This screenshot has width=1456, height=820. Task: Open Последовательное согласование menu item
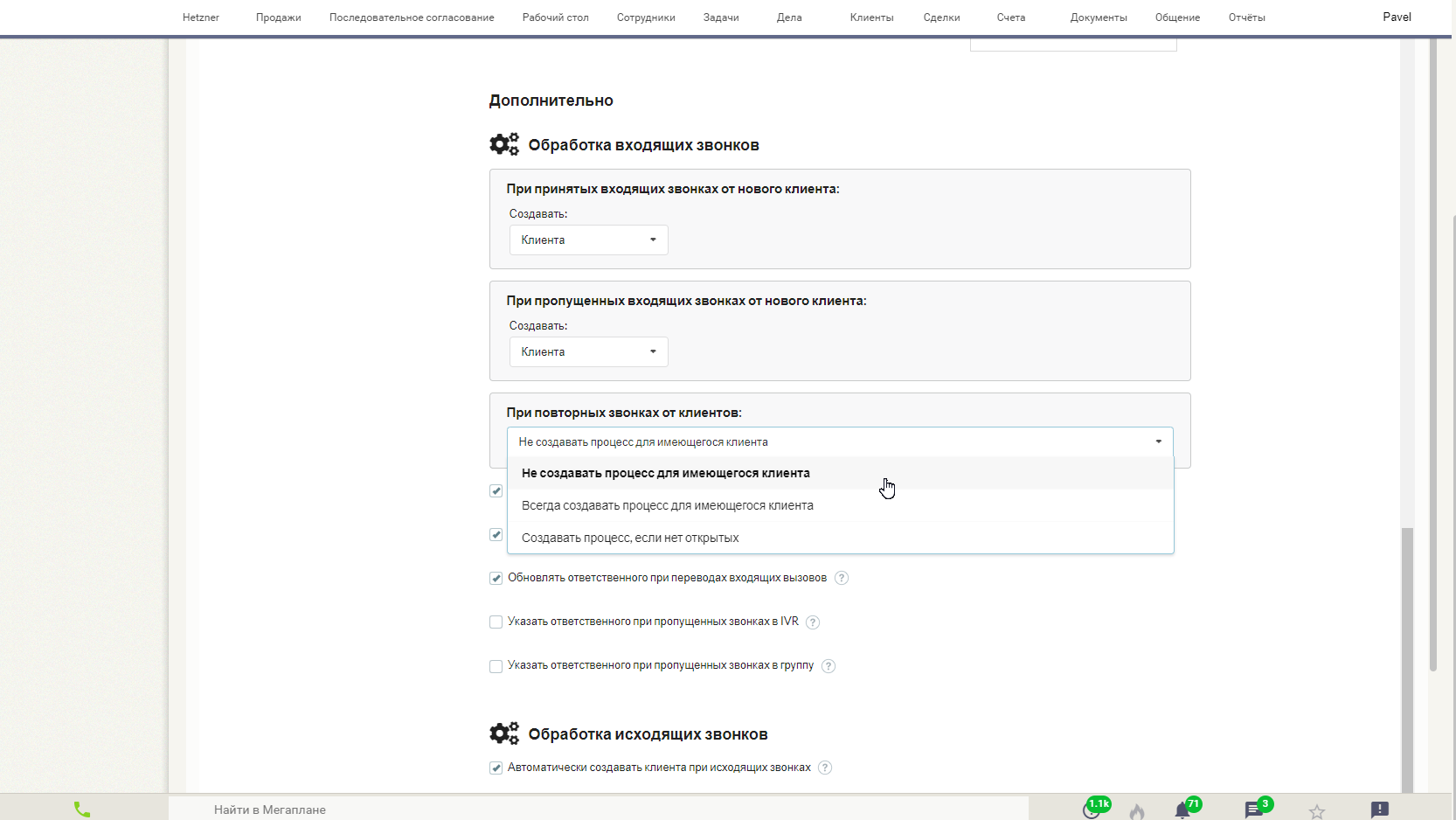[412, 17]
